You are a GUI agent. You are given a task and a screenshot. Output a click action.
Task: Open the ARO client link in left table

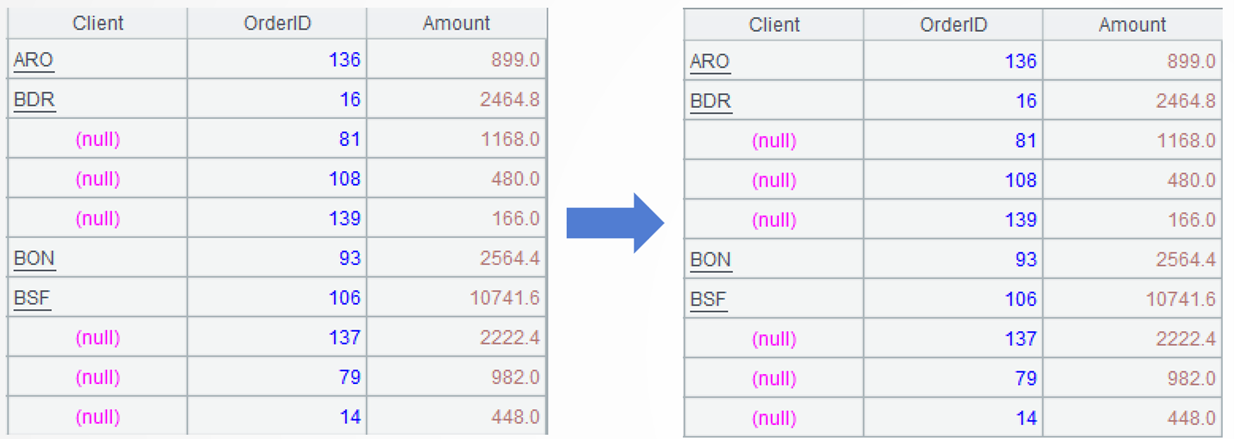point(33,60)
